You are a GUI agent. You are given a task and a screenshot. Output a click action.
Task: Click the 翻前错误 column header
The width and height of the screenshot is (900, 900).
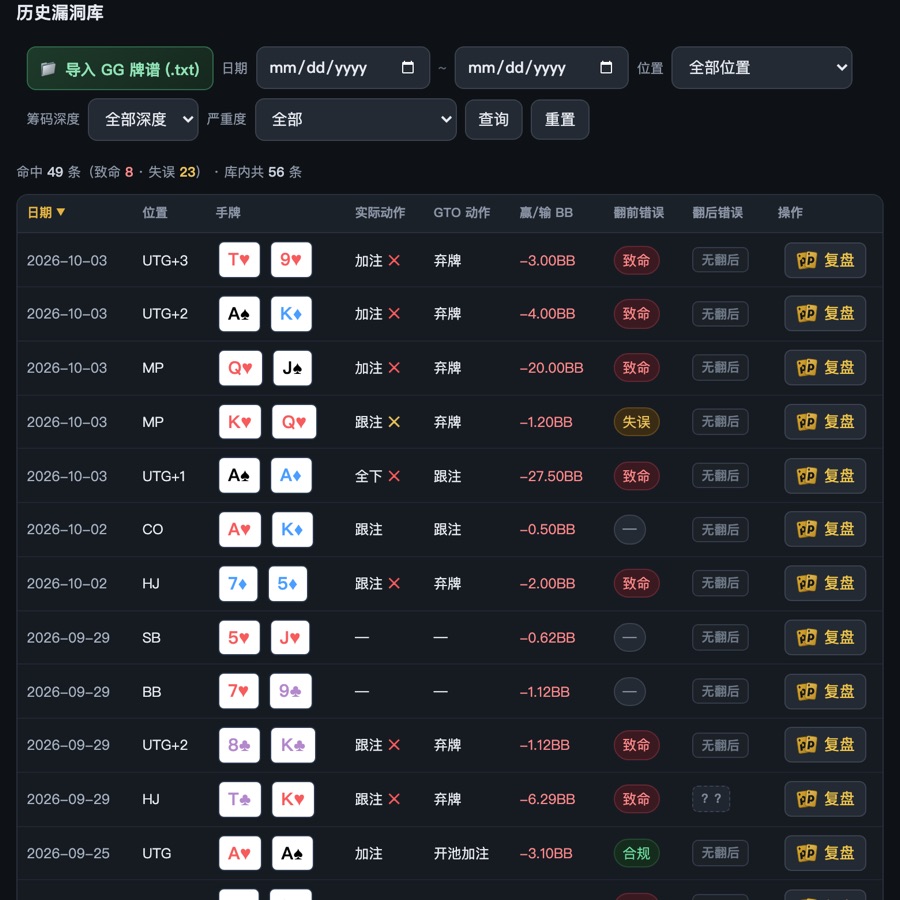point(638,212)
